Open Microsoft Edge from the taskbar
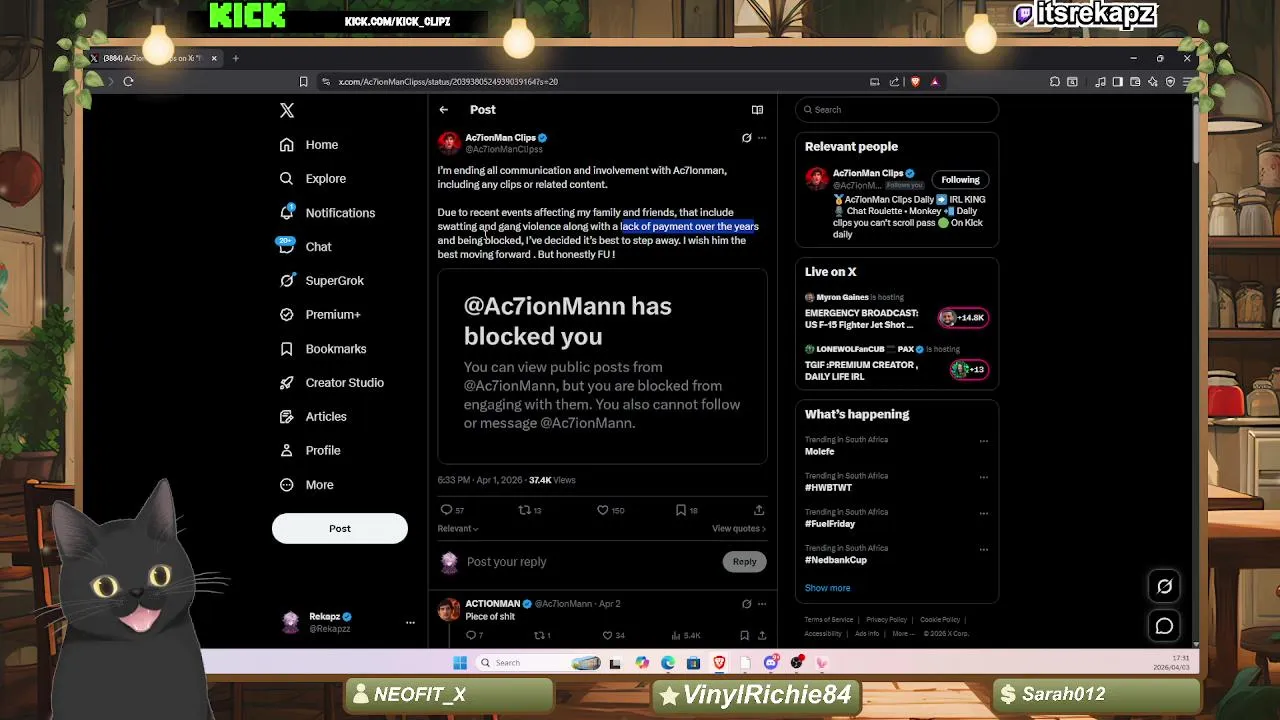Viewport: 1280px width, 720px height. [668, 663]
